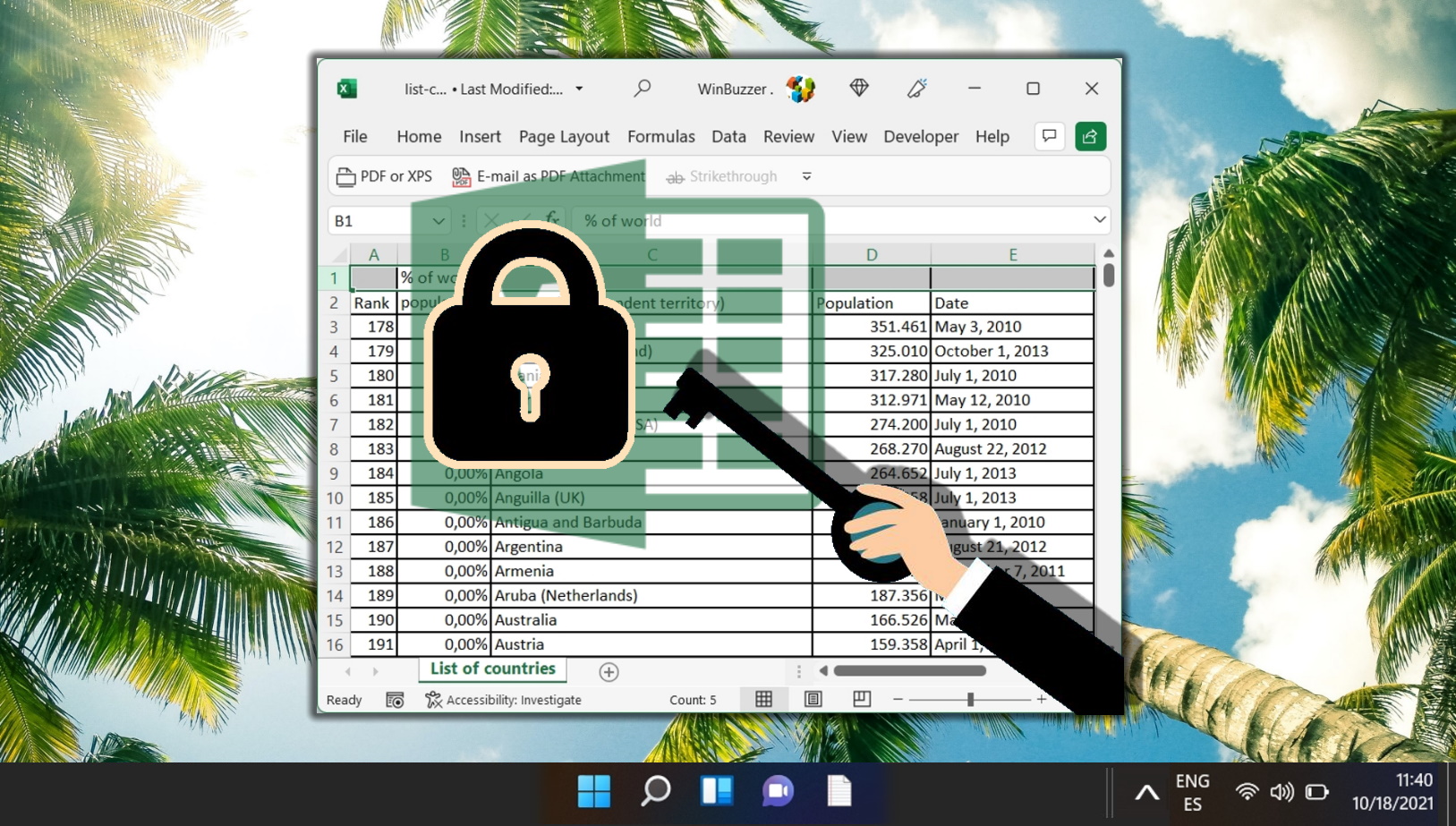
Task: Select column E header
Action: point(1013,254)
